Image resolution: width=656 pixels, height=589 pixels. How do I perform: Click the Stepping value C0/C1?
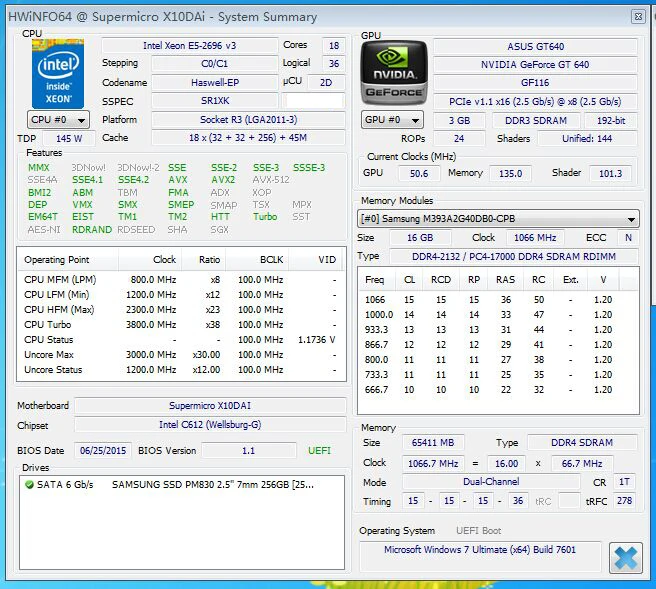(215, 64)
